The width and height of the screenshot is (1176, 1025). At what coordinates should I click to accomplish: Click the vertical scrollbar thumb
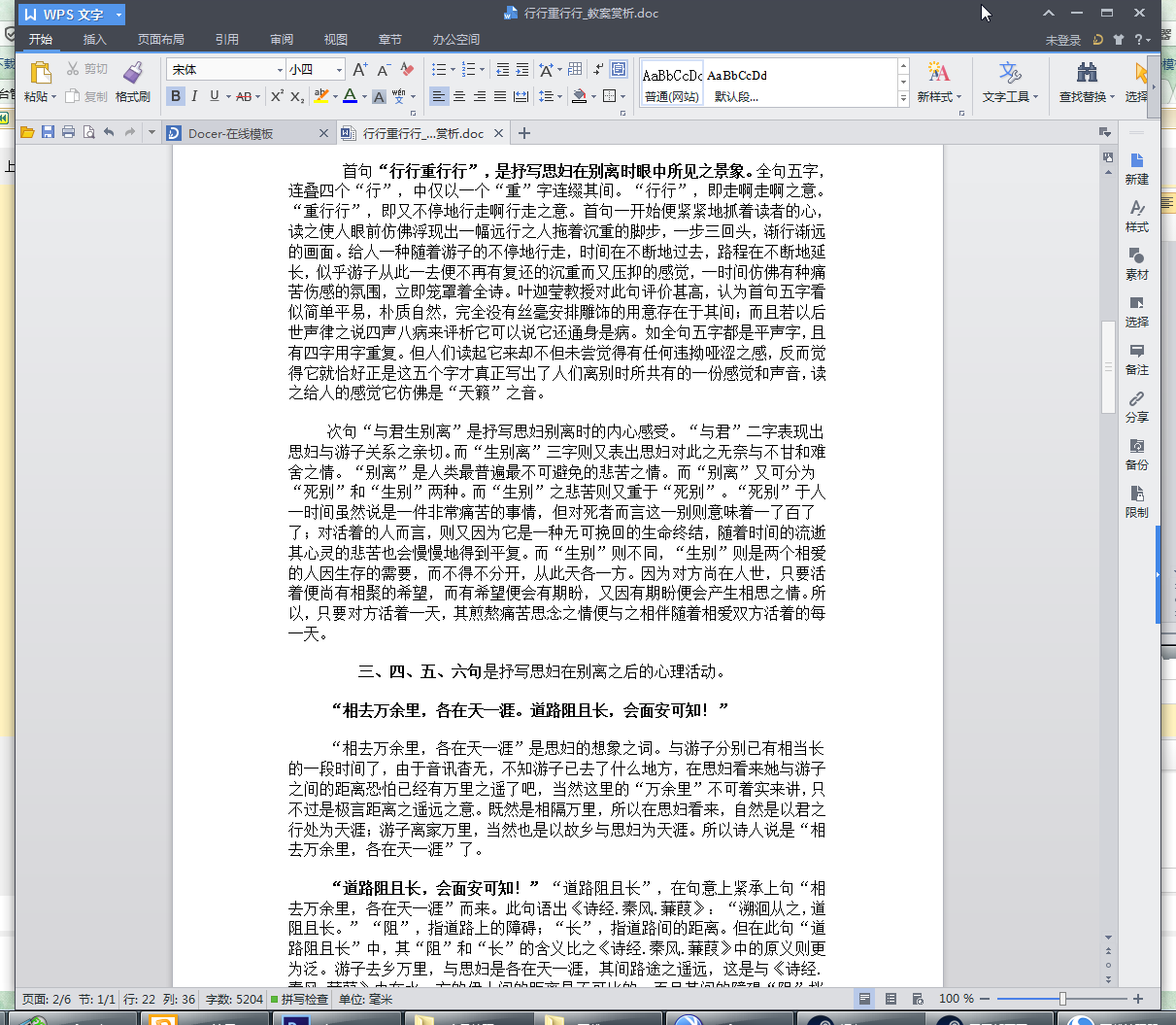(x=1108, y=366)
